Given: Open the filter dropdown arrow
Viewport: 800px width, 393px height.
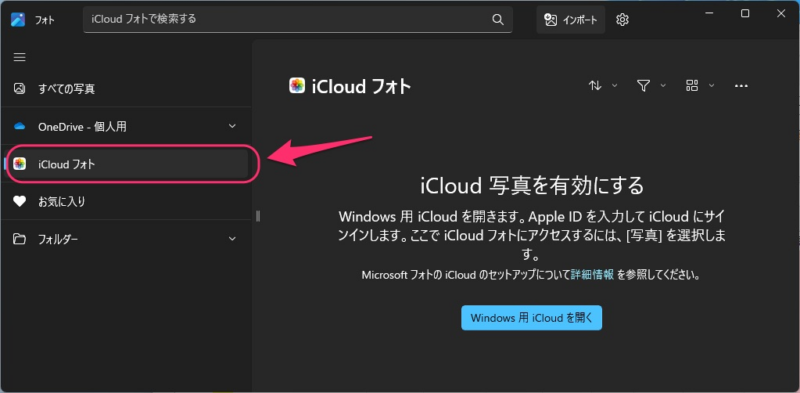Looking at the screenshot, I should click(x=663, y=86).
